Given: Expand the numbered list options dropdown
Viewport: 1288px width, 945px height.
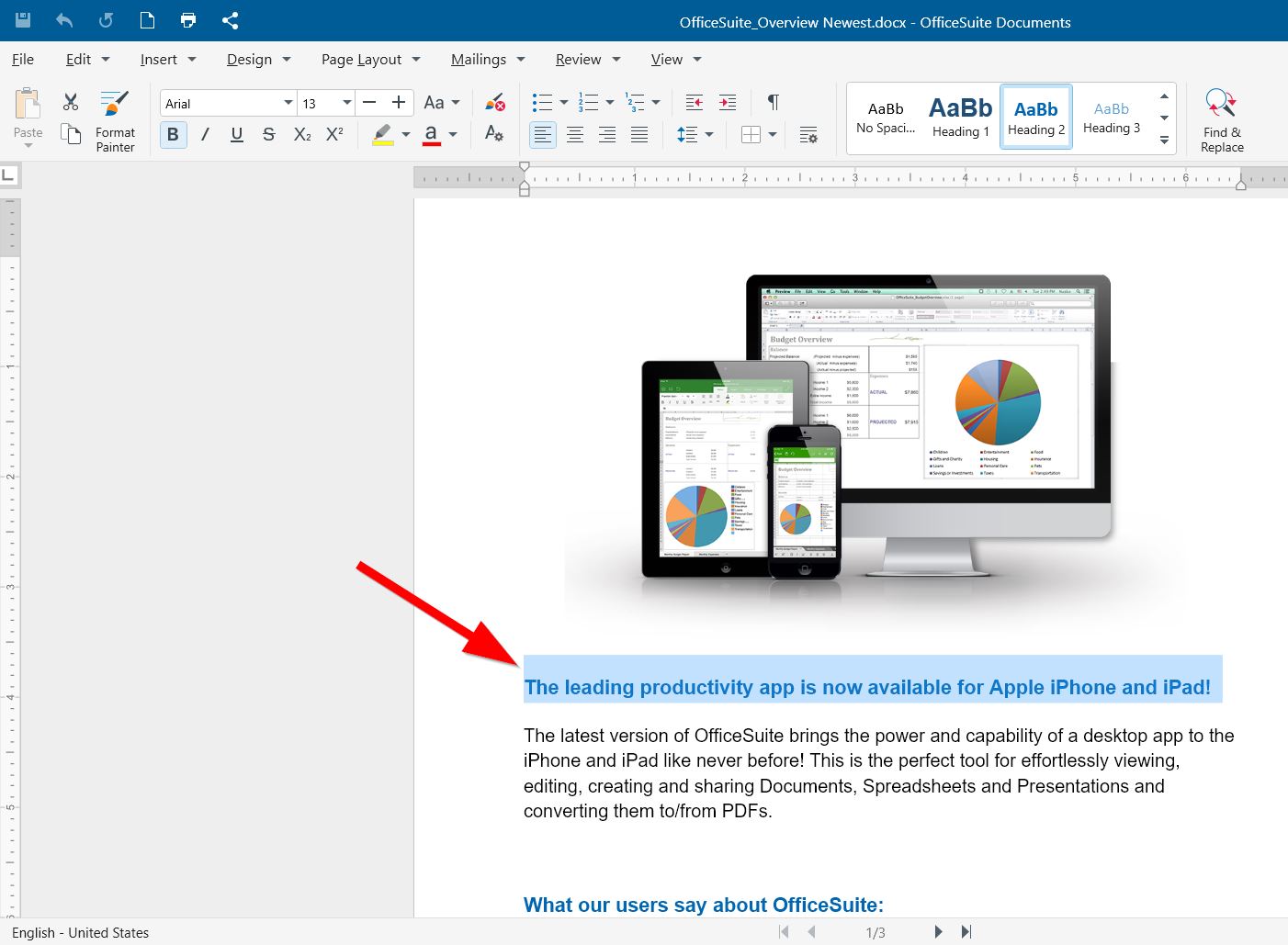Looking at the screenshot, I should pos(610,102).
